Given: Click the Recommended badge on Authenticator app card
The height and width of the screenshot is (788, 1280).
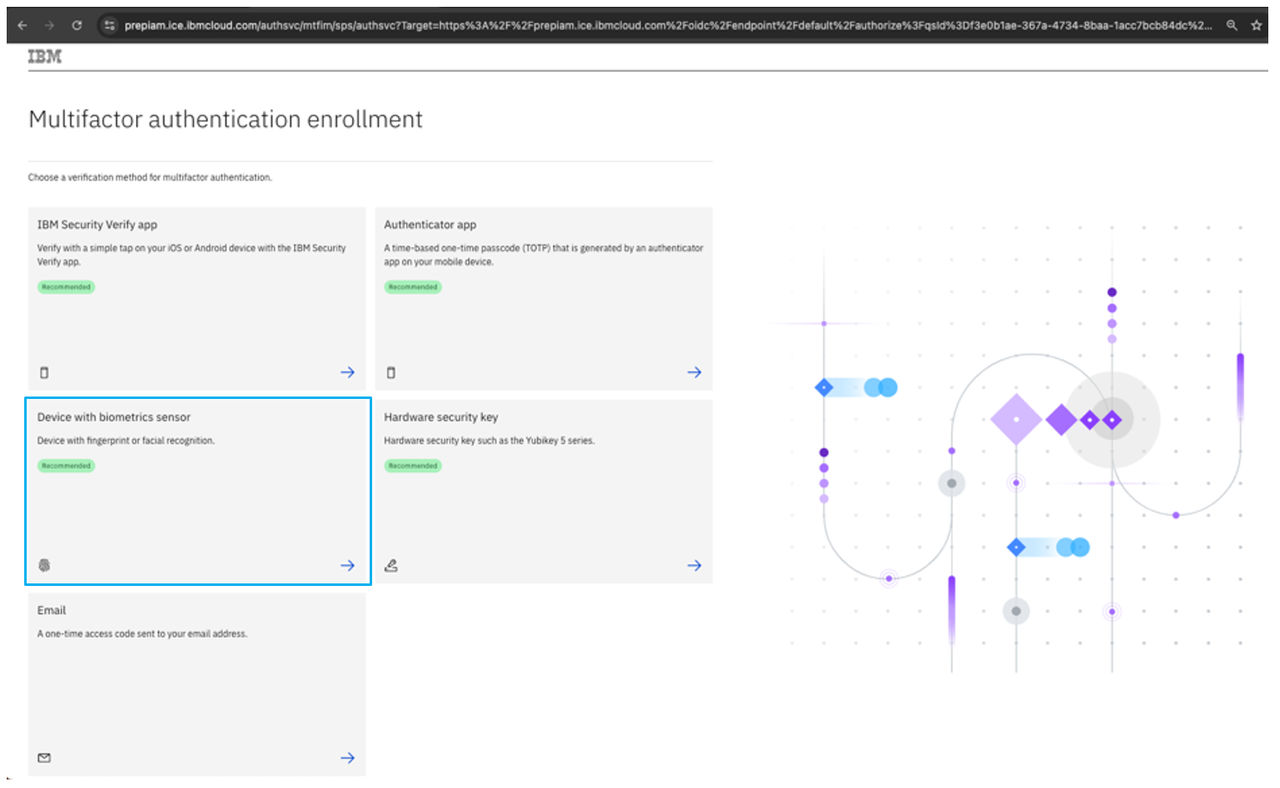Looking at the screenshot, I should click(412, 287).
